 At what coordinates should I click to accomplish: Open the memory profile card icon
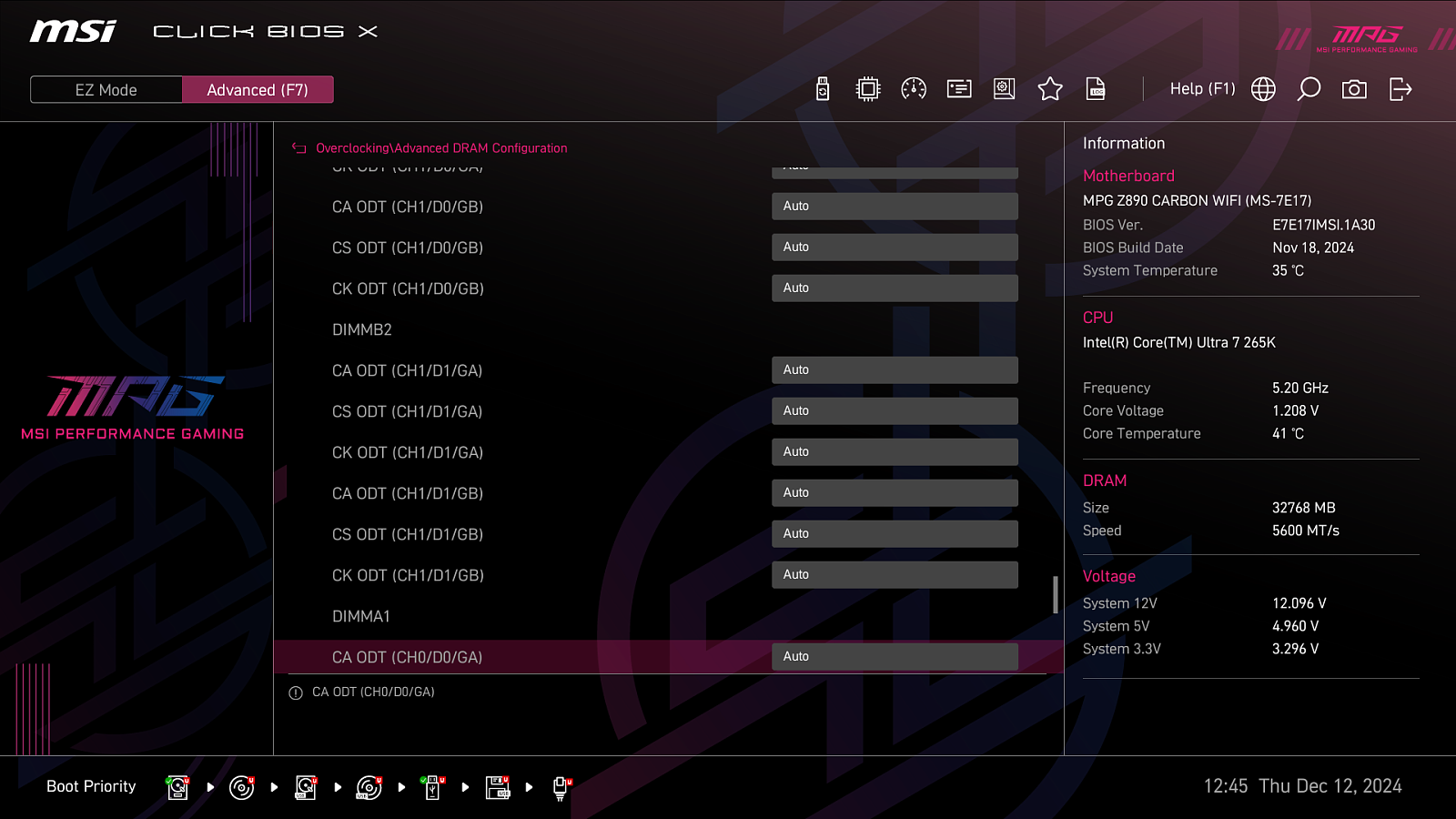pos(959,89)
